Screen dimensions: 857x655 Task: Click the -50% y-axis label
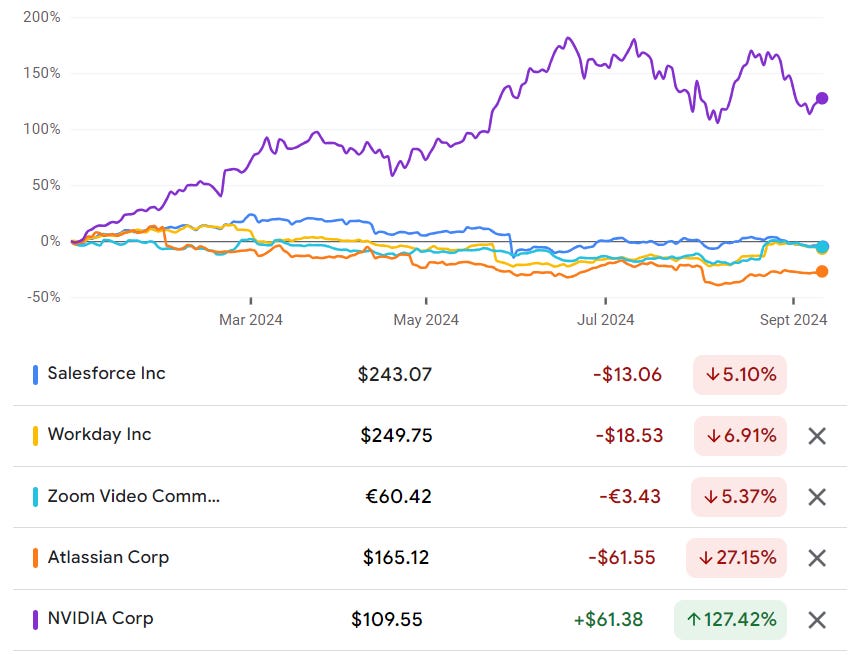[44, 297]
